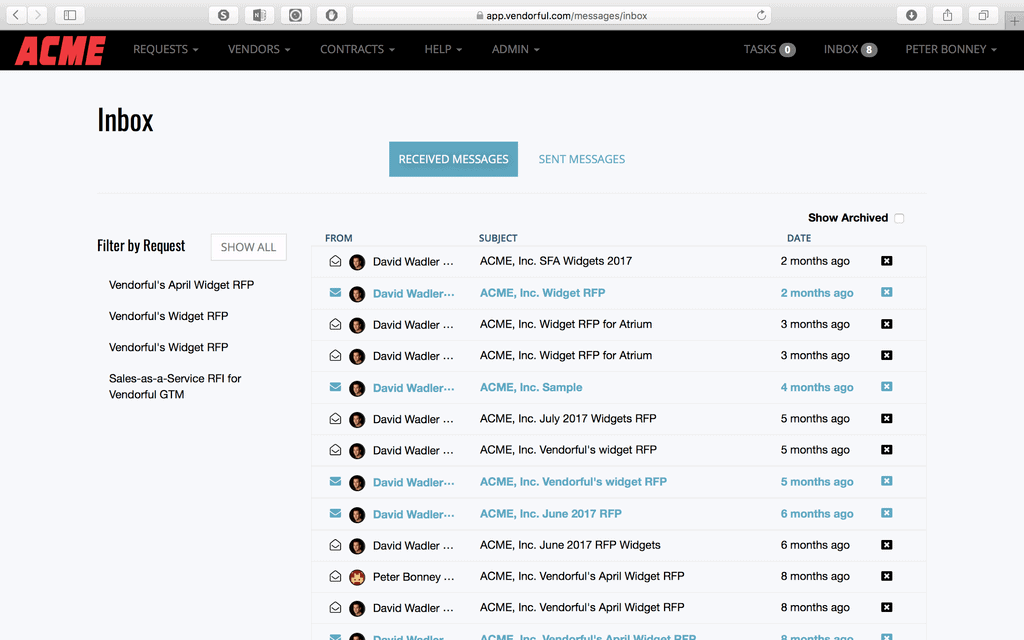Expand the Help menu
Viewport: 1024px width, 640px height.
click(x=443, y=50)
